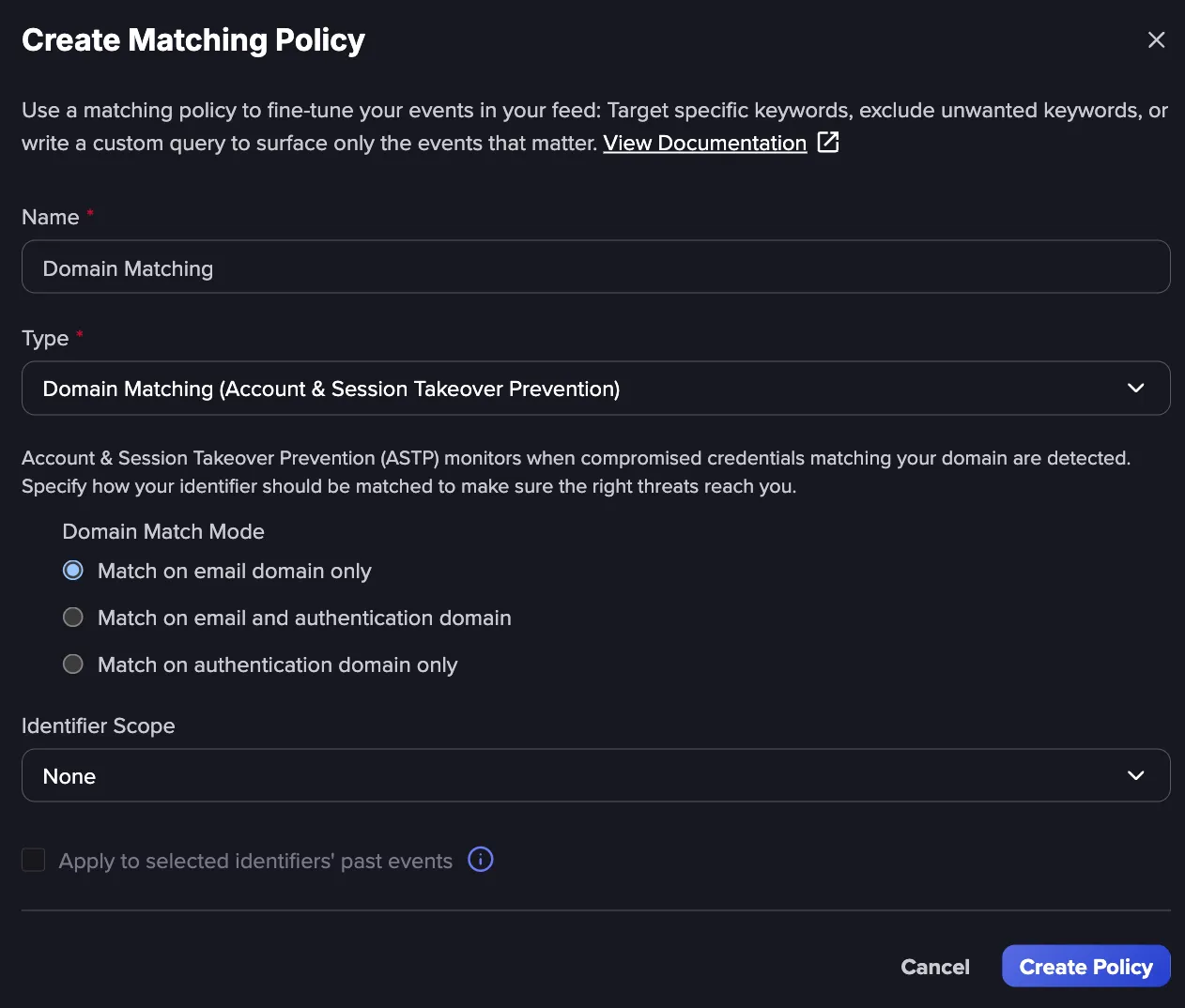
Task: Click the external link icon beside View Documentation
Action: click(828, 142)
